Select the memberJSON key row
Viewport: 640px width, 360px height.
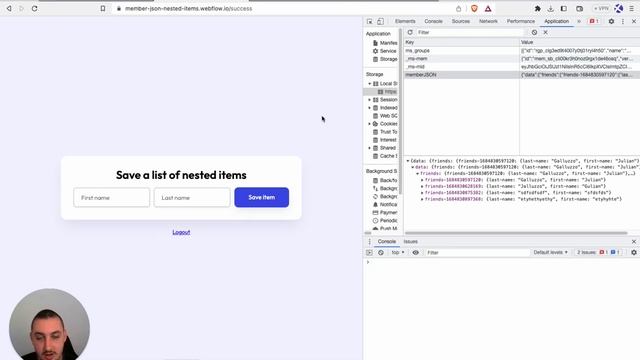click(522, 75)
